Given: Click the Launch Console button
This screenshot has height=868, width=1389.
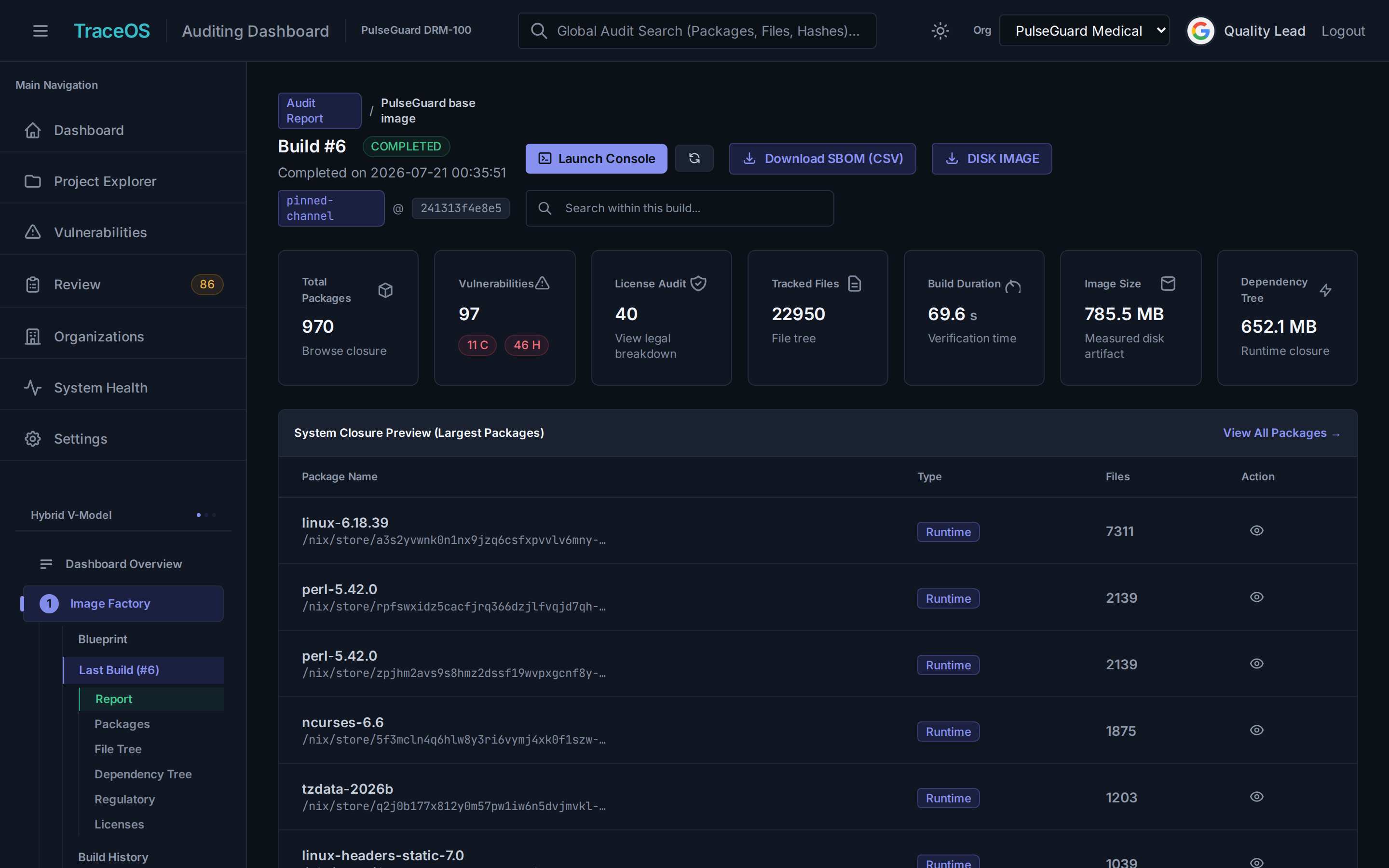Looking at the screenshot, I should tap(596, 159).
